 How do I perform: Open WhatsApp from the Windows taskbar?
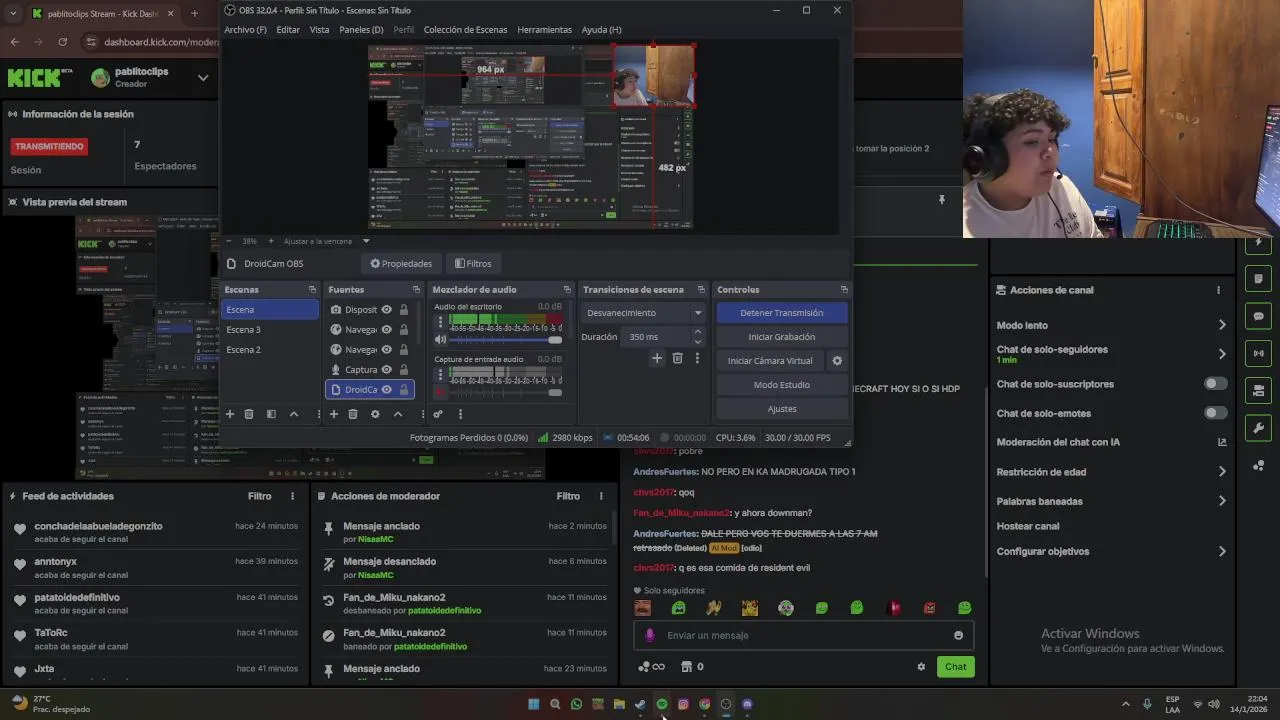point(576,704)
